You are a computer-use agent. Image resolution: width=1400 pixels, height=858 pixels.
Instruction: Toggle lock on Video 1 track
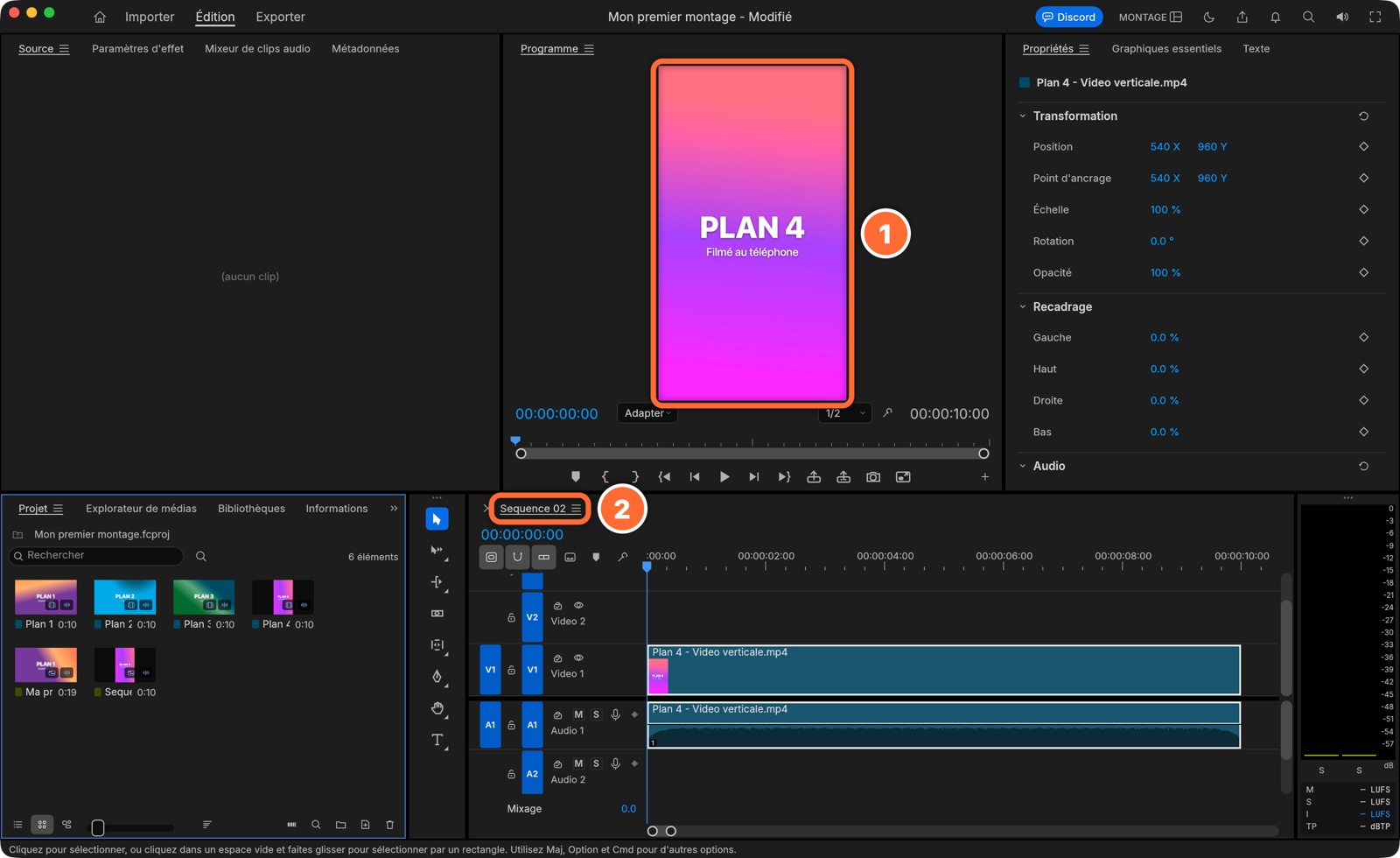coord(512,671)
